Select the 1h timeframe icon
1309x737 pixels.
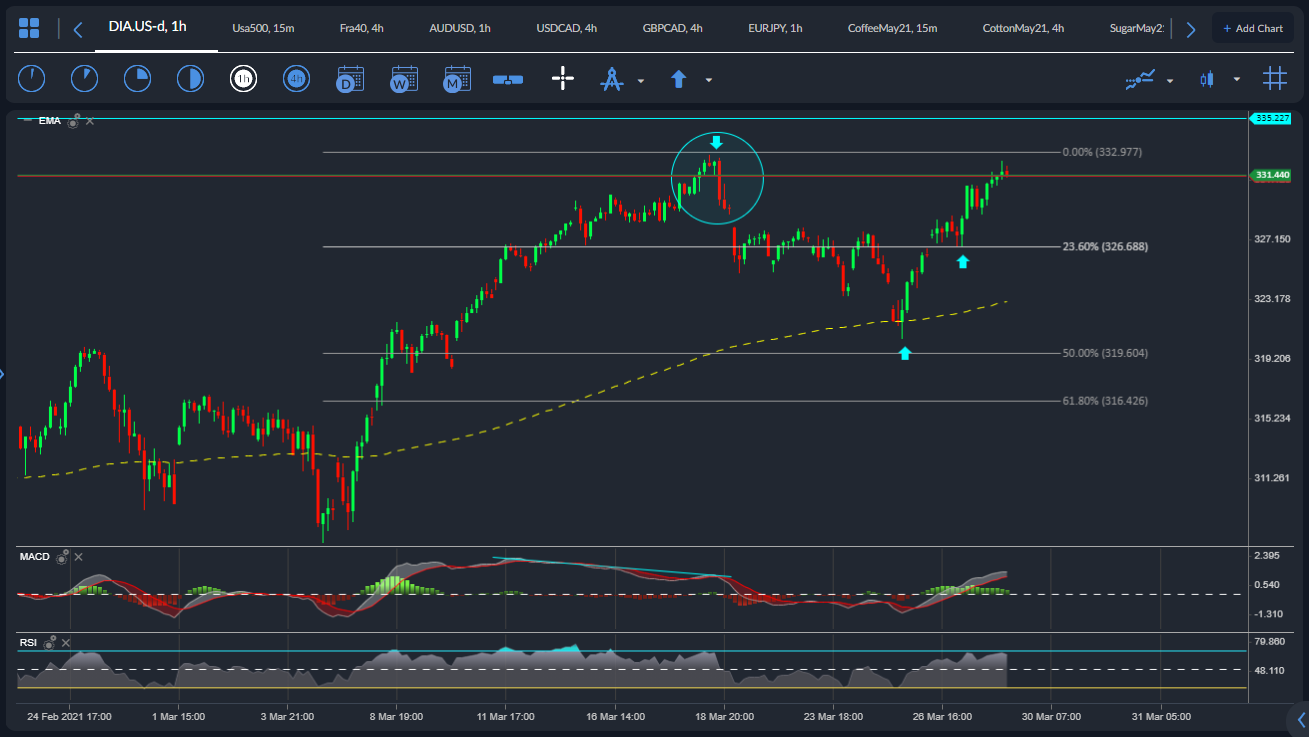click(x=243, y=78)
